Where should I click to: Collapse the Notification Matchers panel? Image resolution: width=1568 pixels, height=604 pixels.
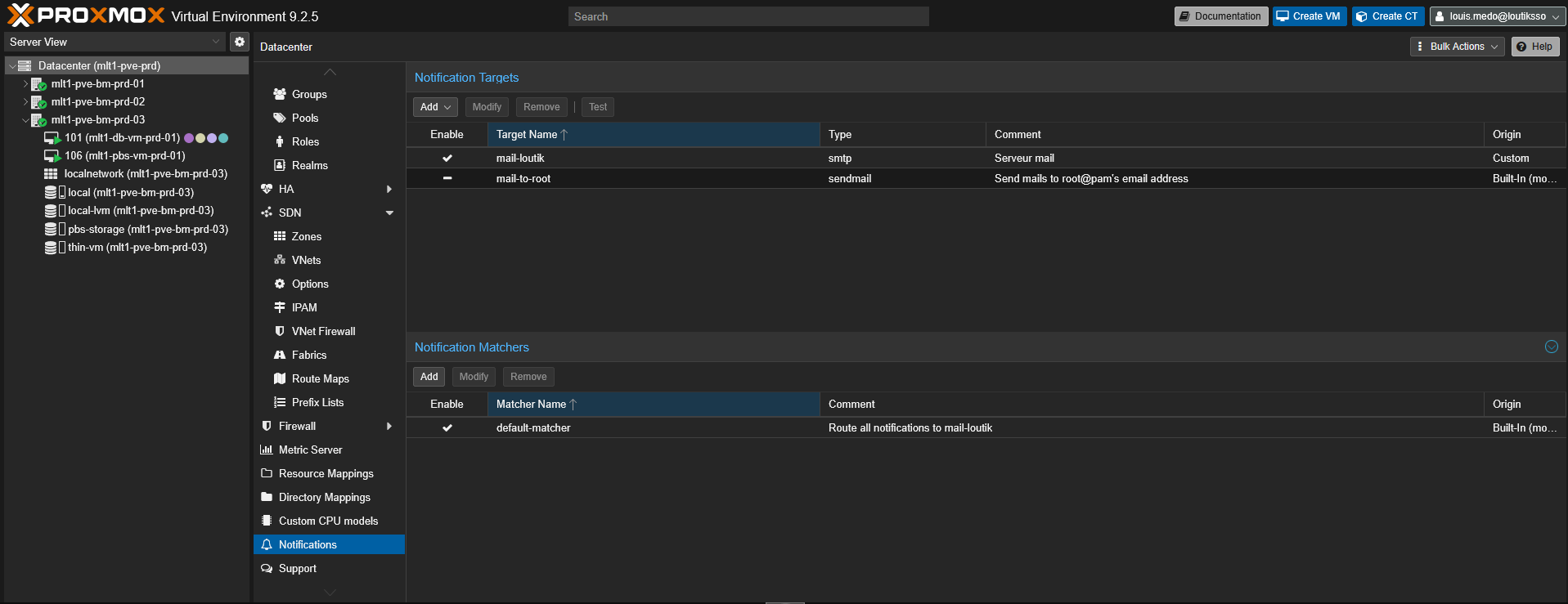(x=1551, y=347)
